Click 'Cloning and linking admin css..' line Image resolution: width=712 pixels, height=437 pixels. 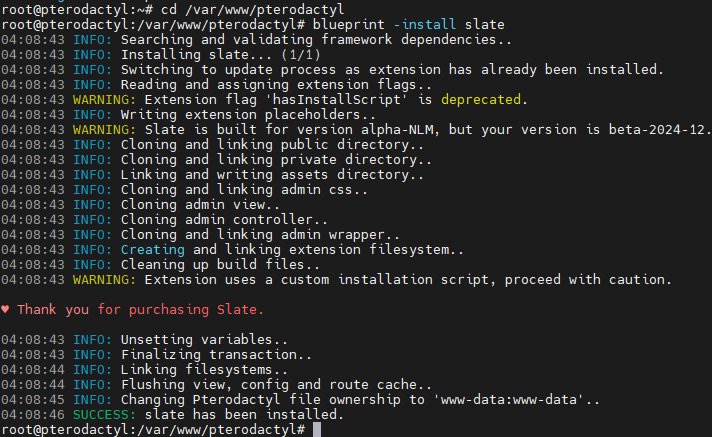pos(244,189)
